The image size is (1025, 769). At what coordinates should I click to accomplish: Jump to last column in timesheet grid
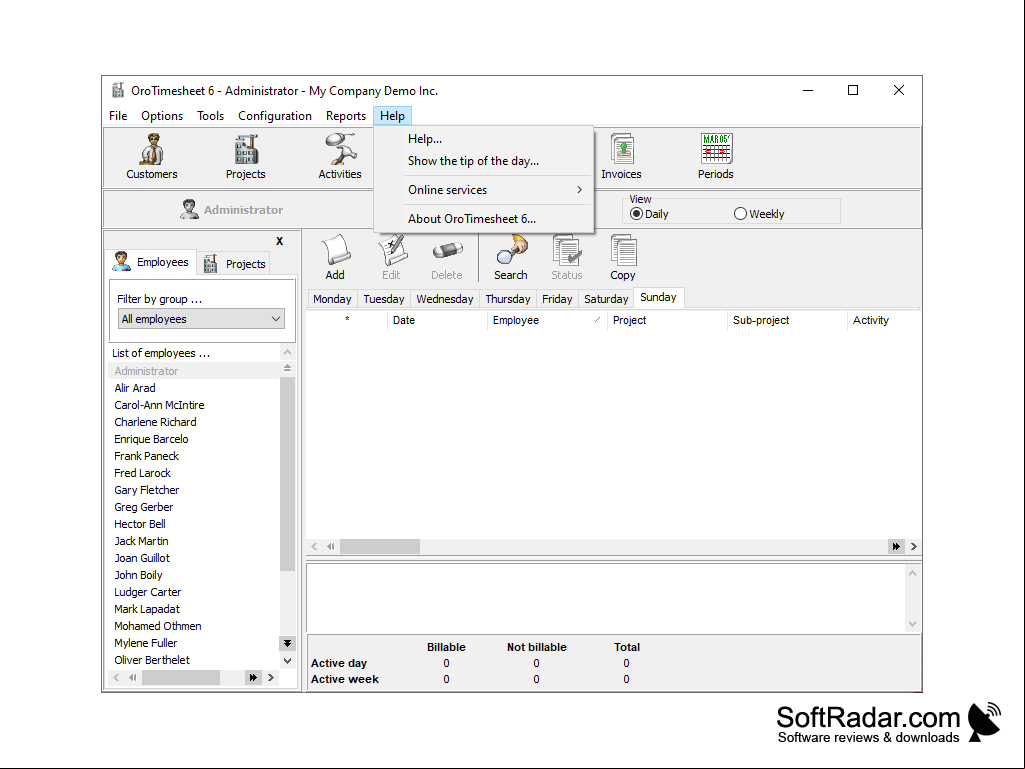(896, 547)
